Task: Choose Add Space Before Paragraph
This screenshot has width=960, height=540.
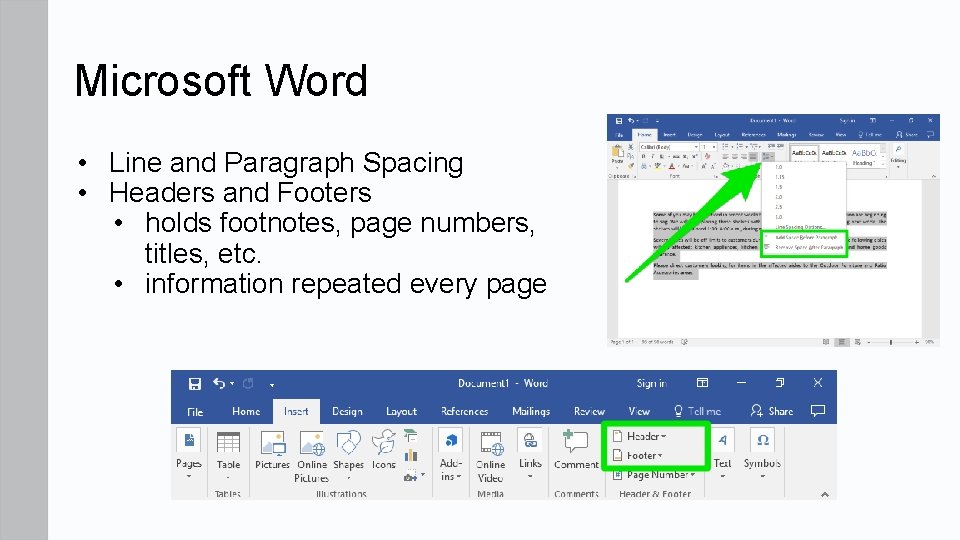Action: coord(805,237)
